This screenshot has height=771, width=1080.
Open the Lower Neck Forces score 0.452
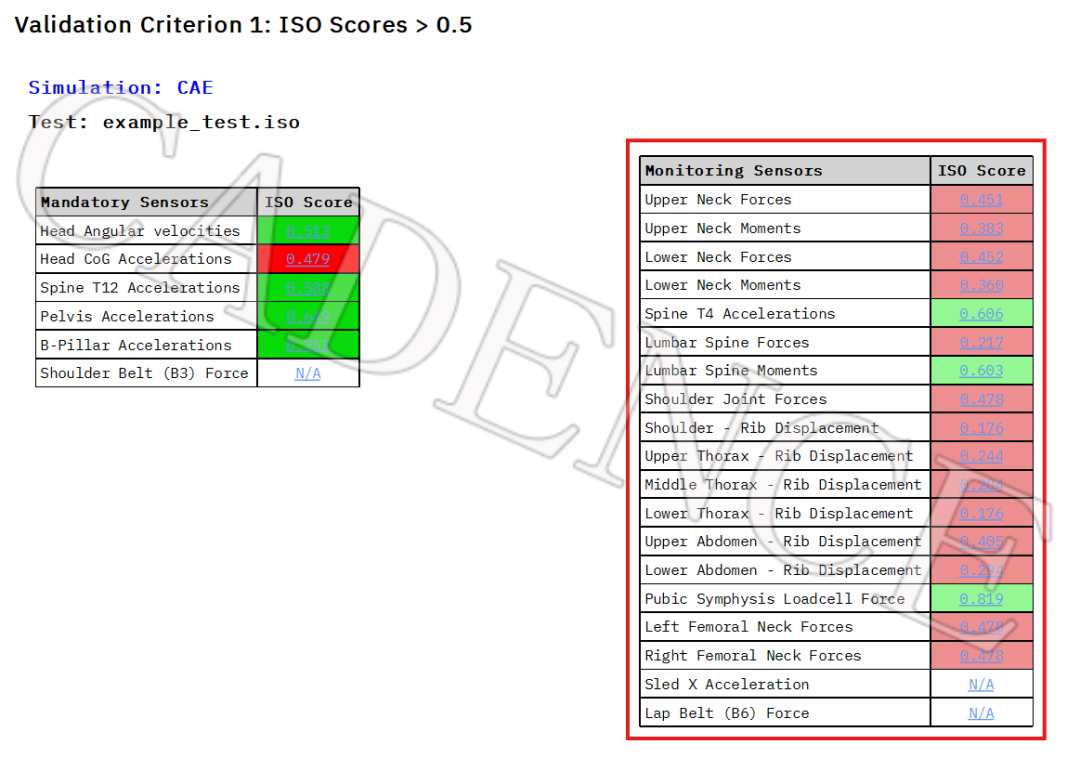tap(981, 257)
